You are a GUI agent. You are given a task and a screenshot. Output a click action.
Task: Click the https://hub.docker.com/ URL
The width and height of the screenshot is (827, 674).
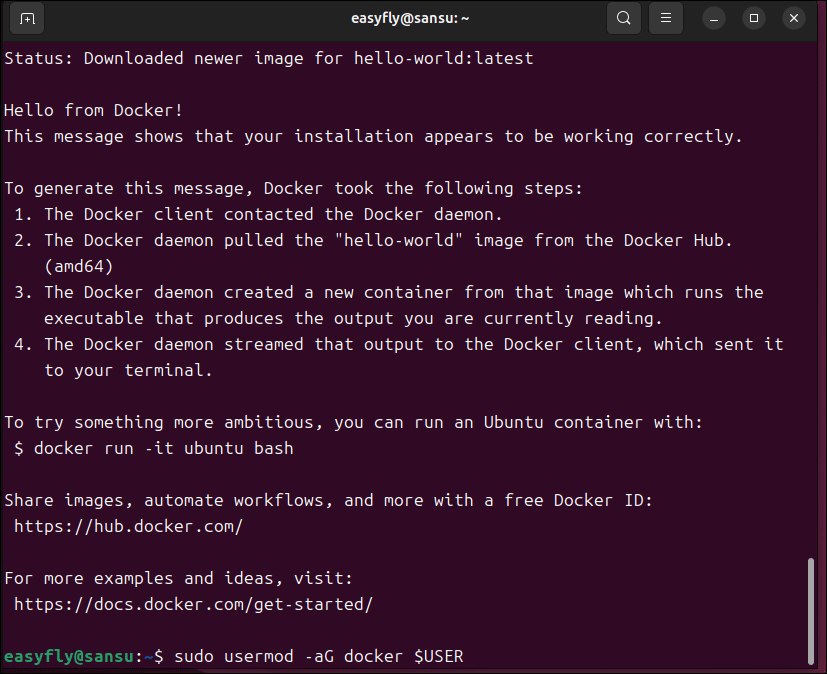[x=128, y=526]
